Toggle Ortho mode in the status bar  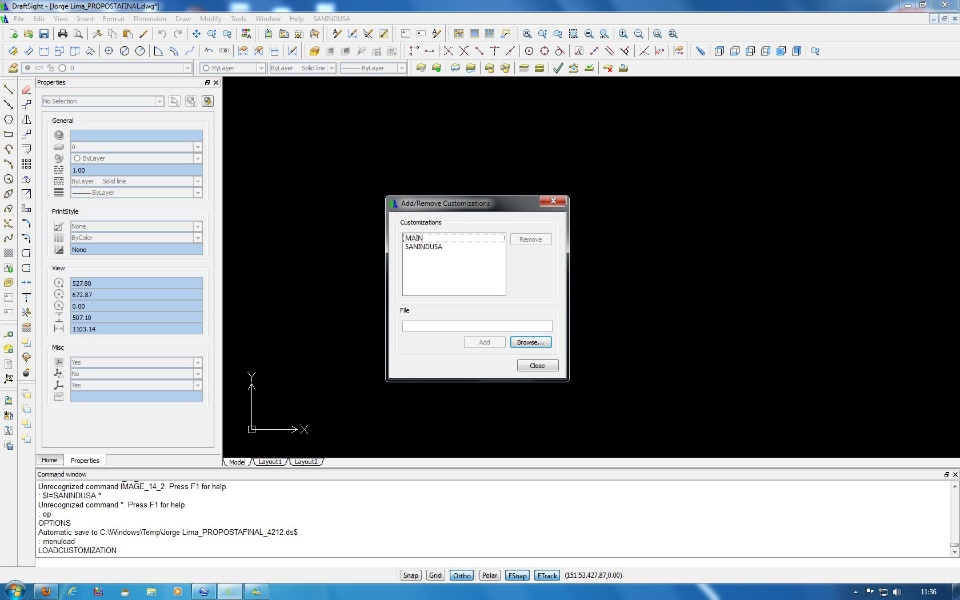[462, 576]
